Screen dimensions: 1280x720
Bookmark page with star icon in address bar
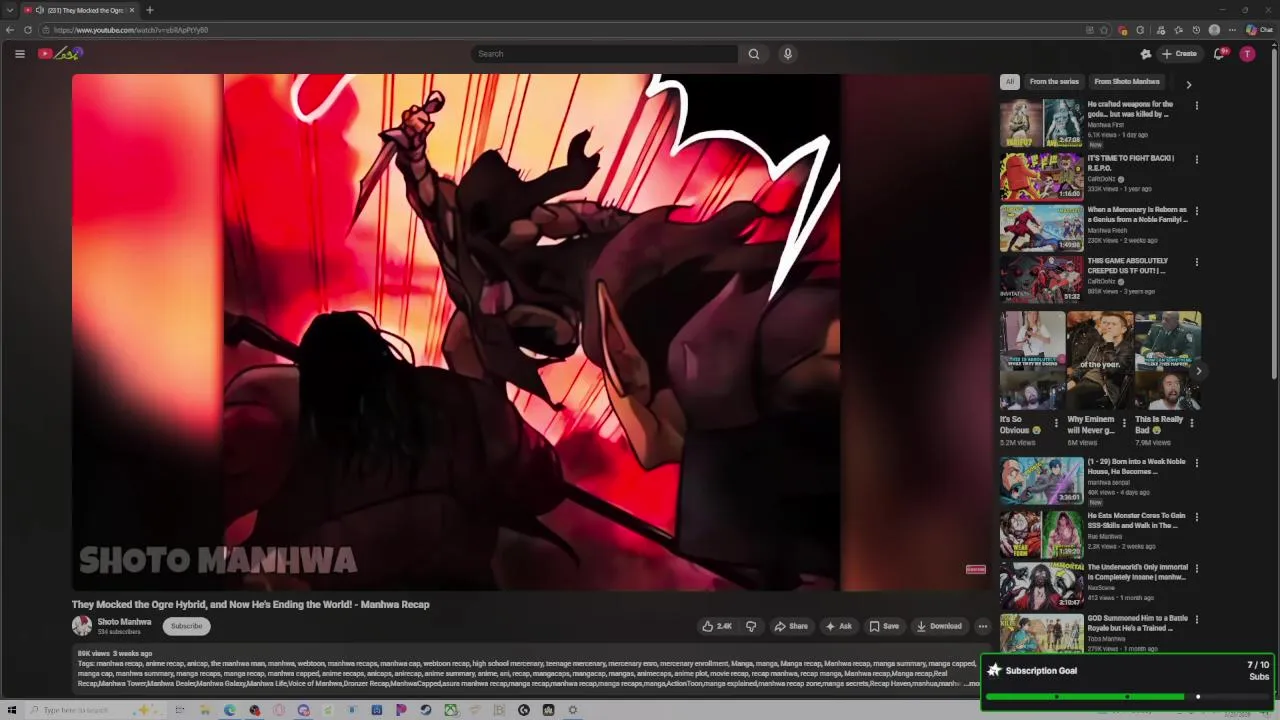coord(1104,30)
